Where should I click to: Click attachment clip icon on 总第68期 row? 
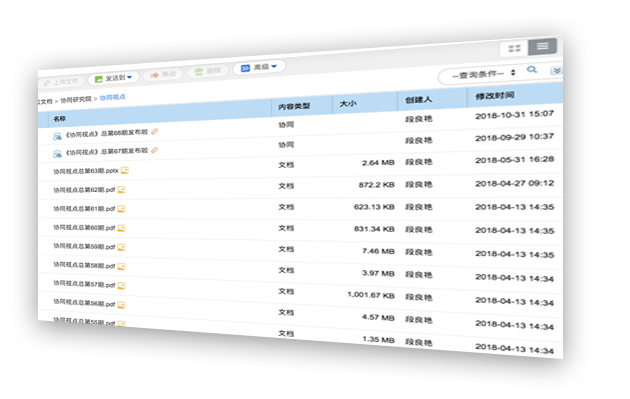(x=154, y=131)
